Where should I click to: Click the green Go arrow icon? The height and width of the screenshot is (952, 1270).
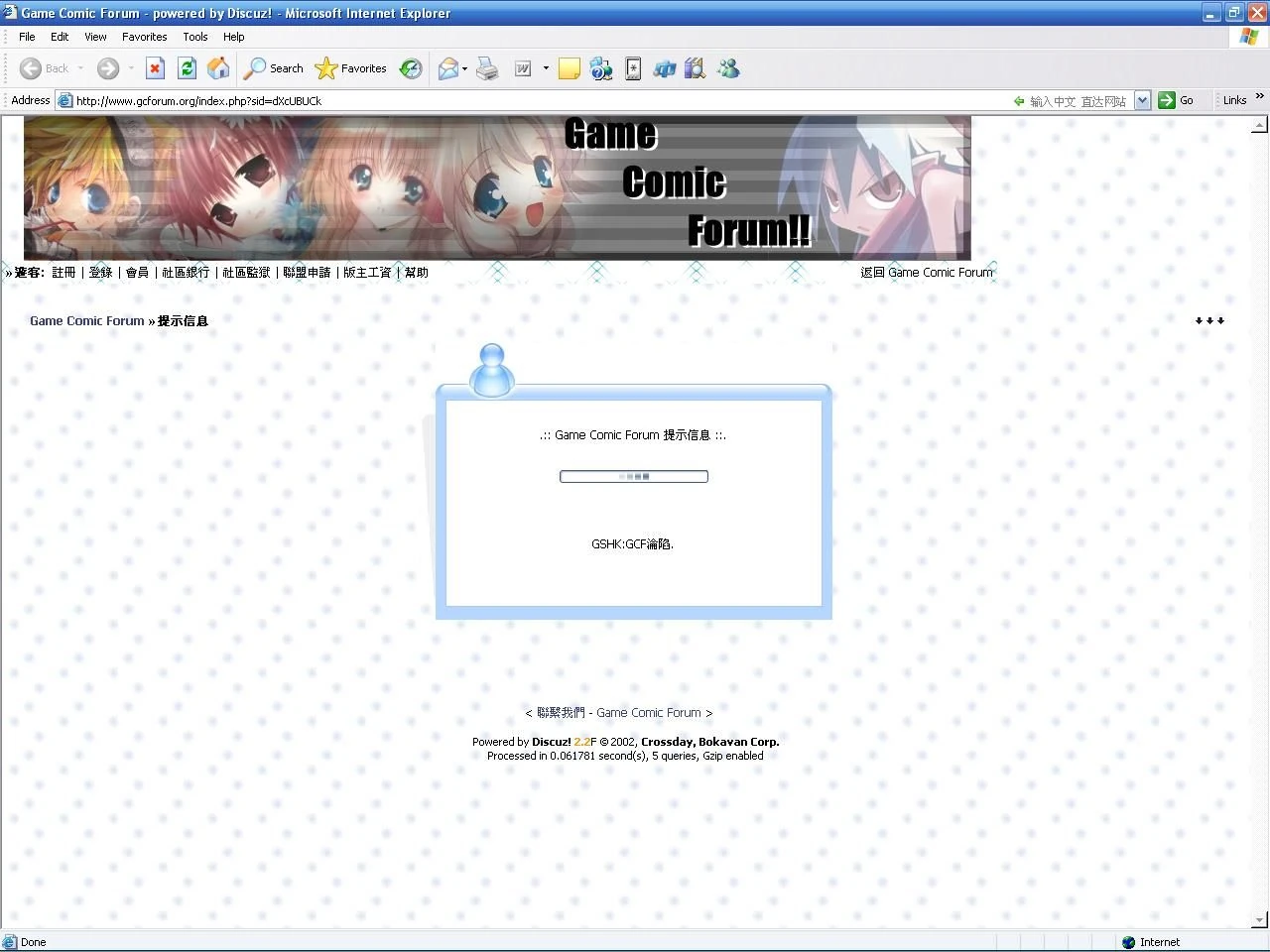tap(1167, 100)
